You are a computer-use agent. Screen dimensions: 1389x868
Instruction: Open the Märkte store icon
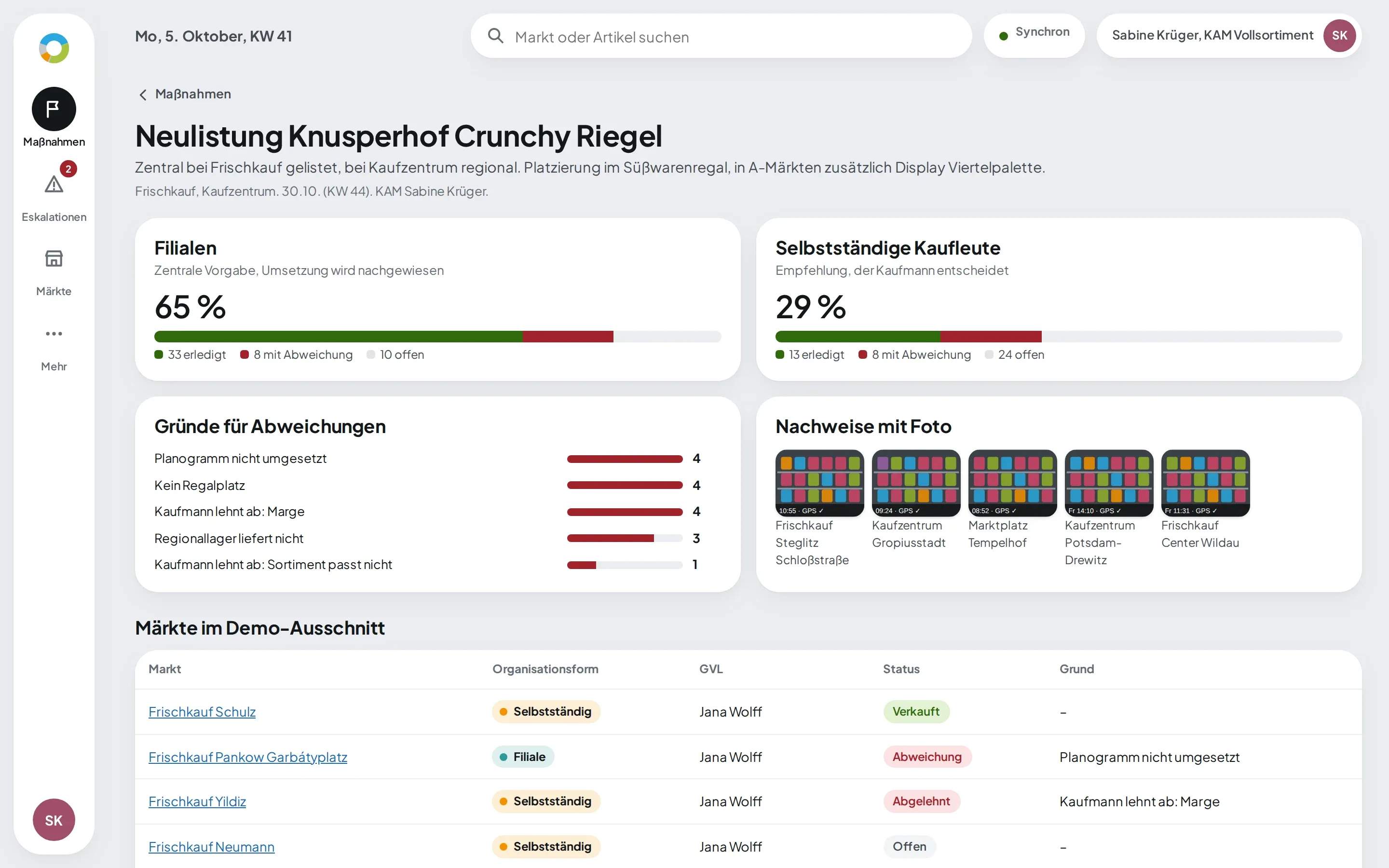pos(54,258)
